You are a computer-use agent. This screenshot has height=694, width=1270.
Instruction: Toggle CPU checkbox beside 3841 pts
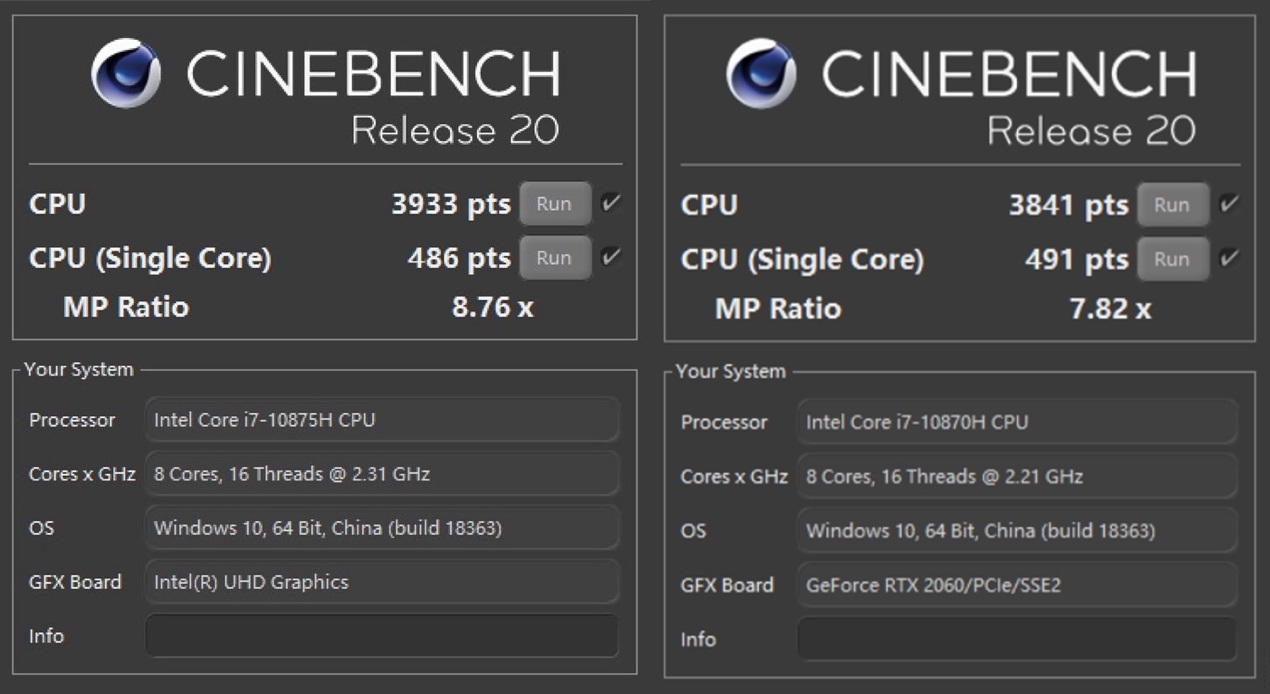pyautogui.click(x=1229, y=205)
